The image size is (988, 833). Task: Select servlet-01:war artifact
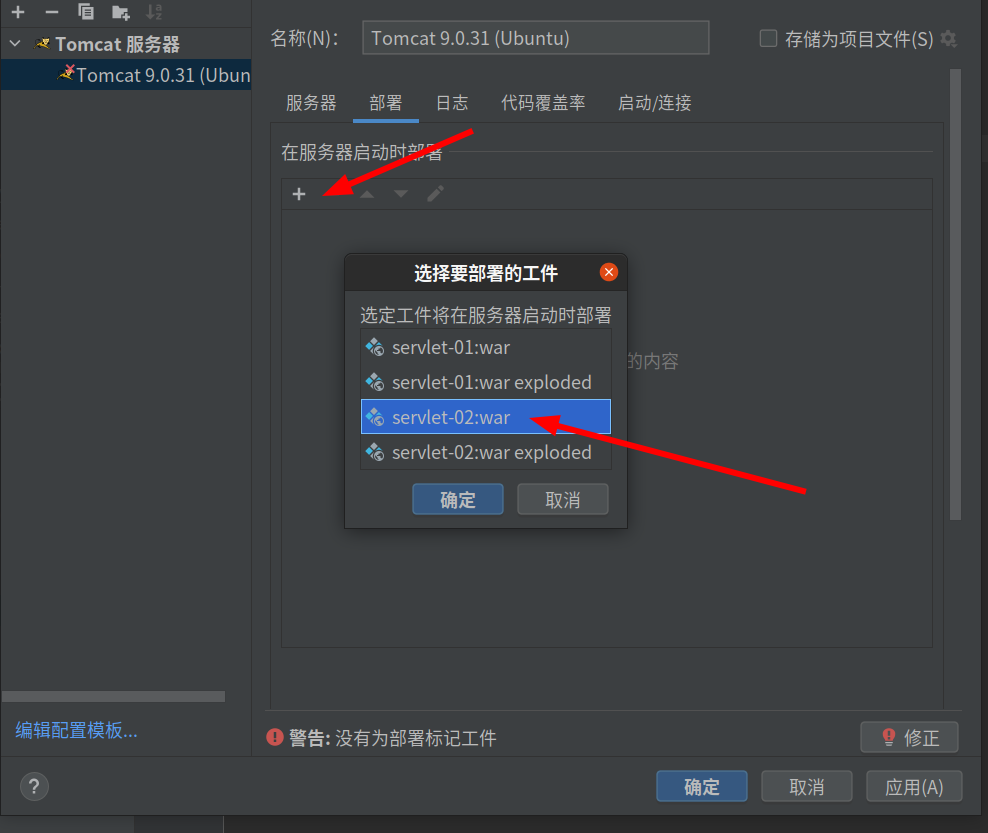486,347
